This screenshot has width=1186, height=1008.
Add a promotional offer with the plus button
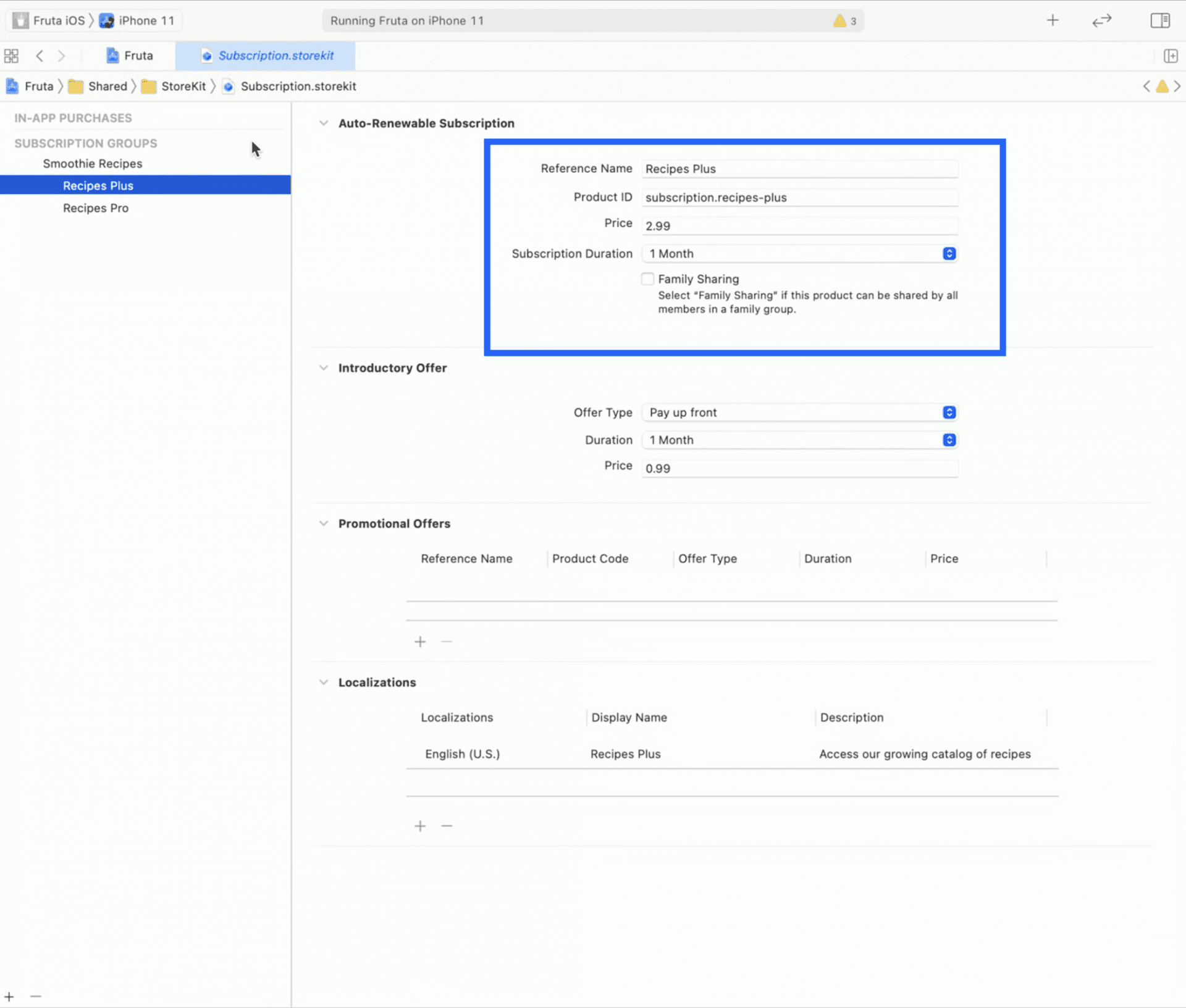click(x=419, y=641)
